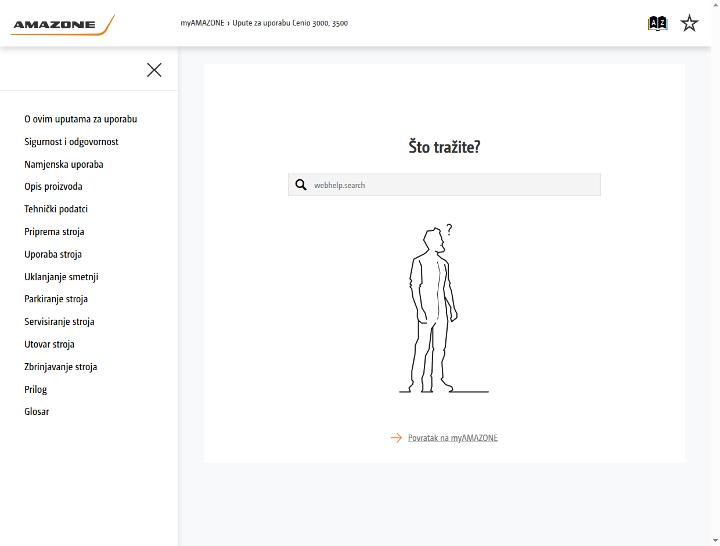
Task: Open 'Tehnički podatci' chapter
Action: (x=56, y=209)
